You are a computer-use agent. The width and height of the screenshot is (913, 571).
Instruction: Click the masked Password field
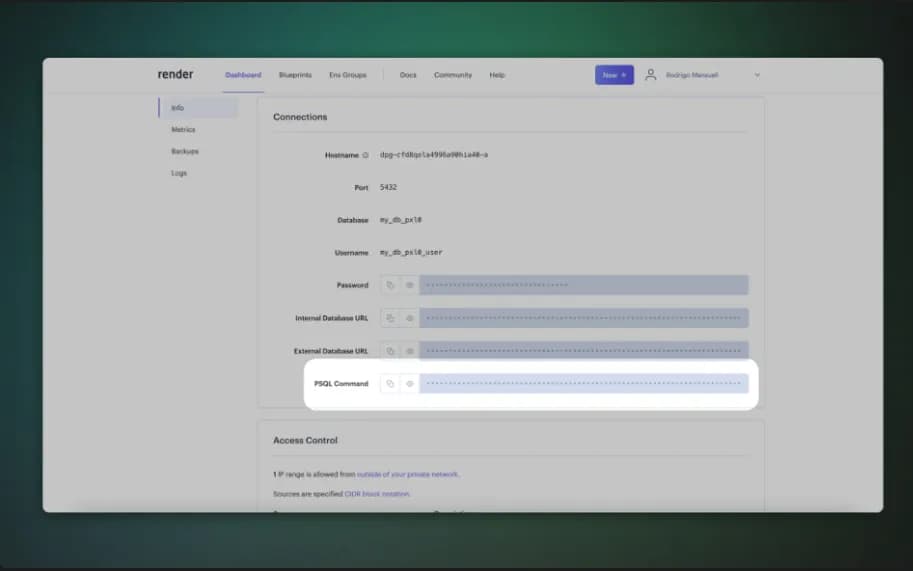(584, 285)
